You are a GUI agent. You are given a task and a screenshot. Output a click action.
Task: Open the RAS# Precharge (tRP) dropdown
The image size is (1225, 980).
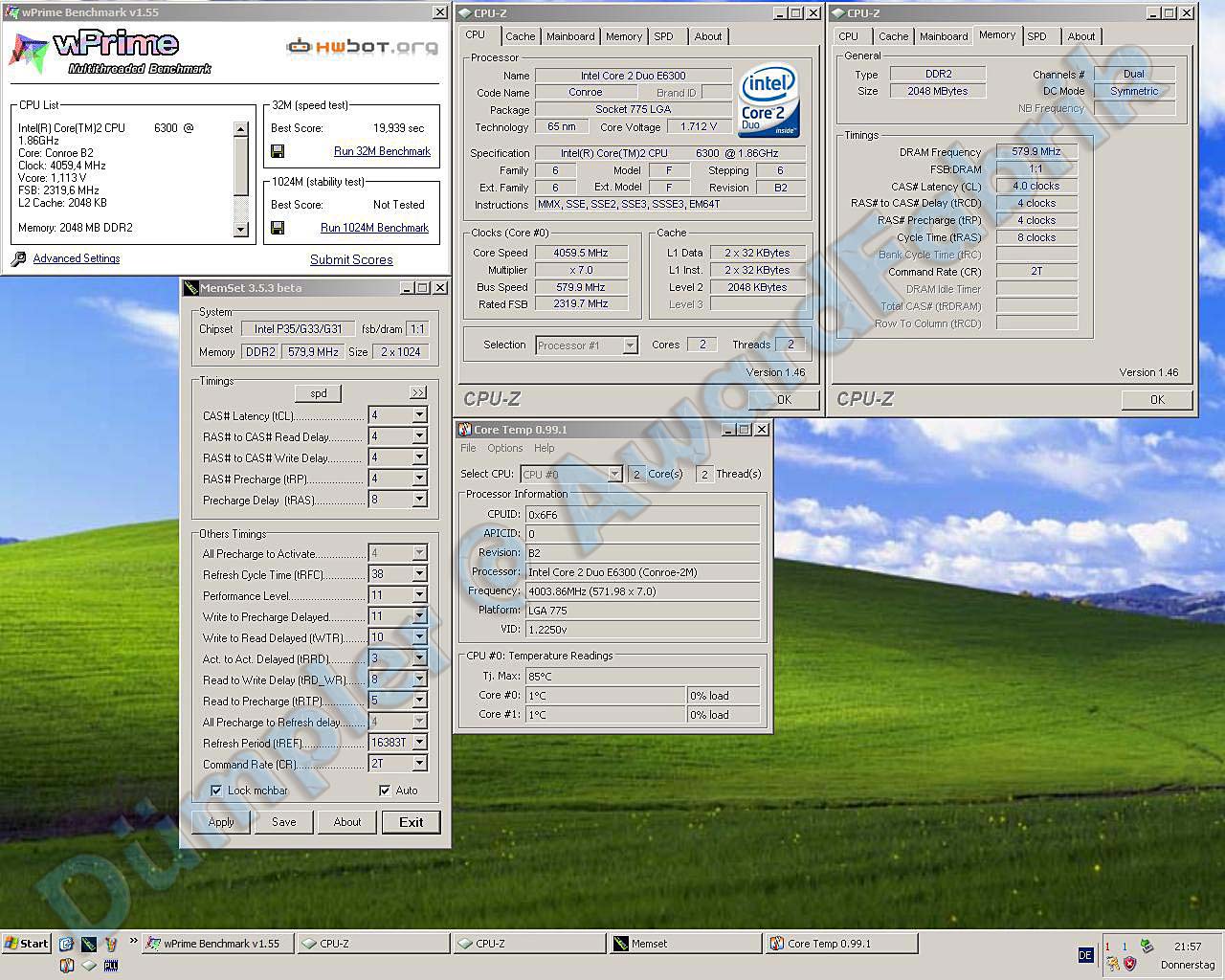(419, 479)
